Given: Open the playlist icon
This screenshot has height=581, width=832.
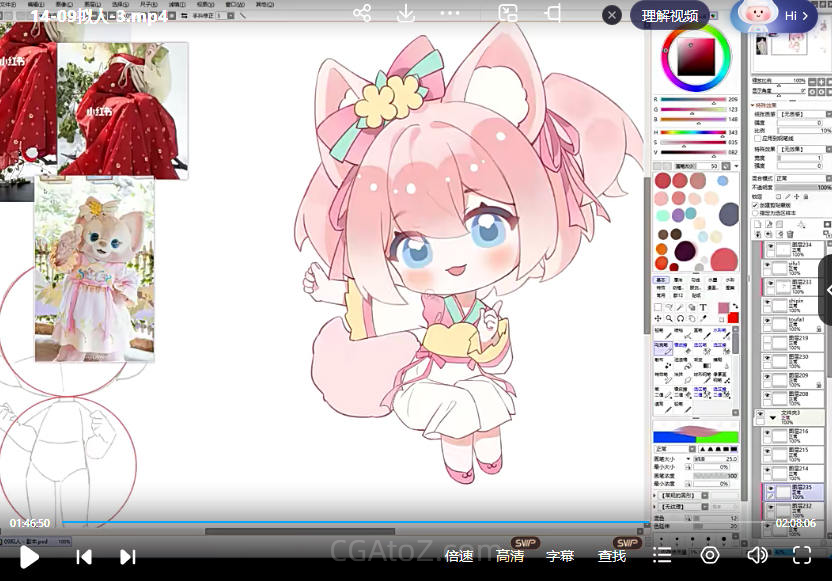Looking at the screenshot, I should pyautogui.click(x=662, y=555).
